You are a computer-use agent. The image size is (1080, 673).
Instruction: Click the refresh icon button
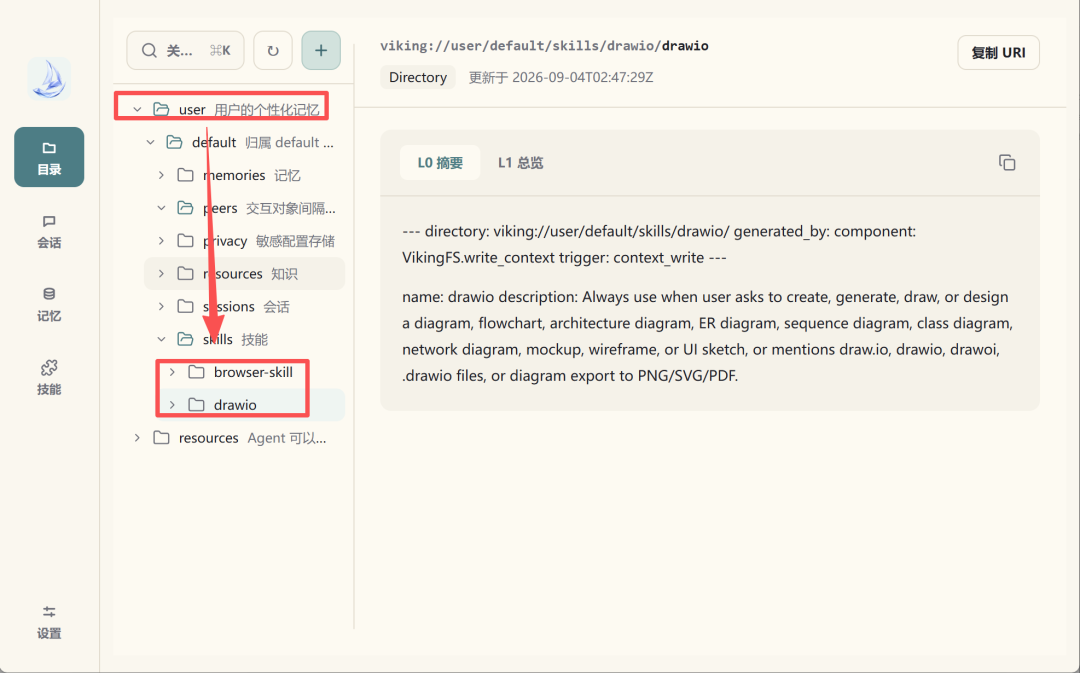click(273, 50)
